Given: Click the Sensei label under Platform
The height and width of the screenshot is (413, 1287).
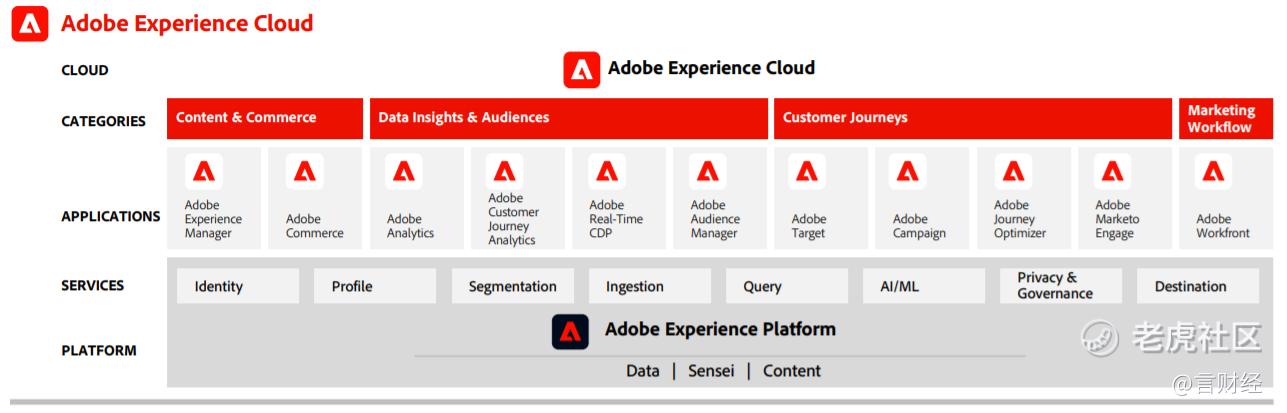Looking at the screenshot, I should point(711,371).
